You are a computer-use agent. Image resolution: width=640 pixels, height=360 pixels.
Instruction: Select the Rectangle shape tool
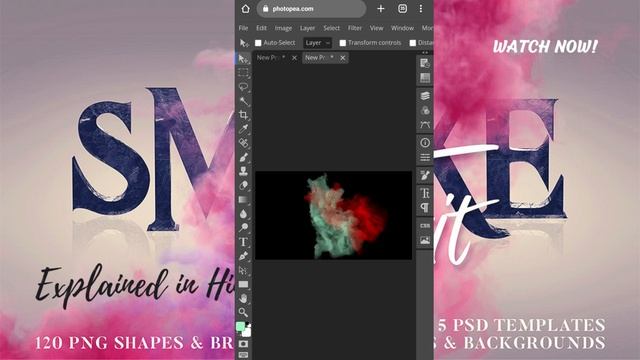[243, 284]
